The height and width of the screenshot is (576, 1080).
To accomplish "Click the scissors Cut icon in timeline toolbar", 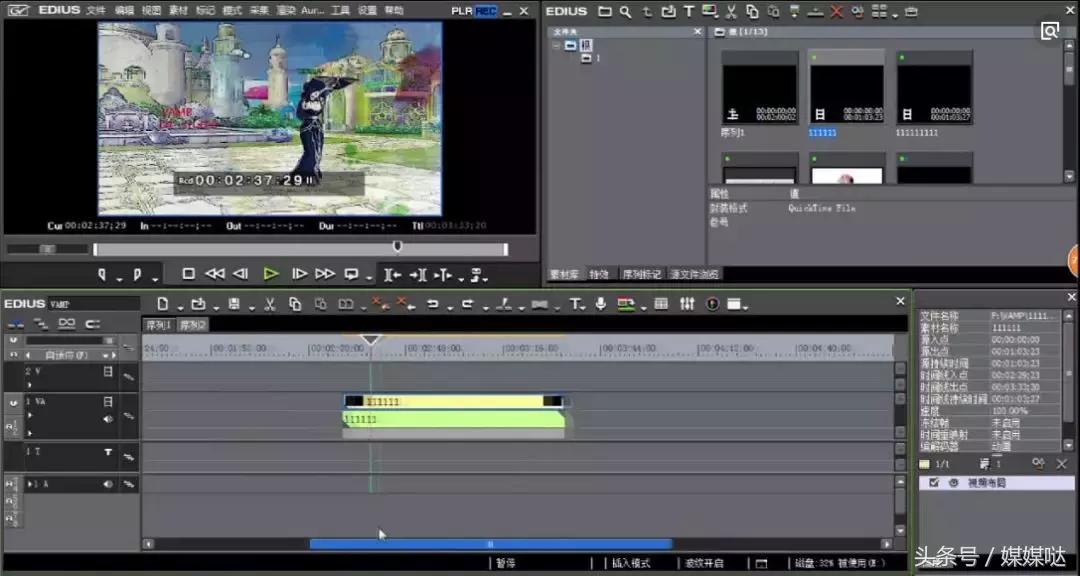I will (x=270, y=304).
